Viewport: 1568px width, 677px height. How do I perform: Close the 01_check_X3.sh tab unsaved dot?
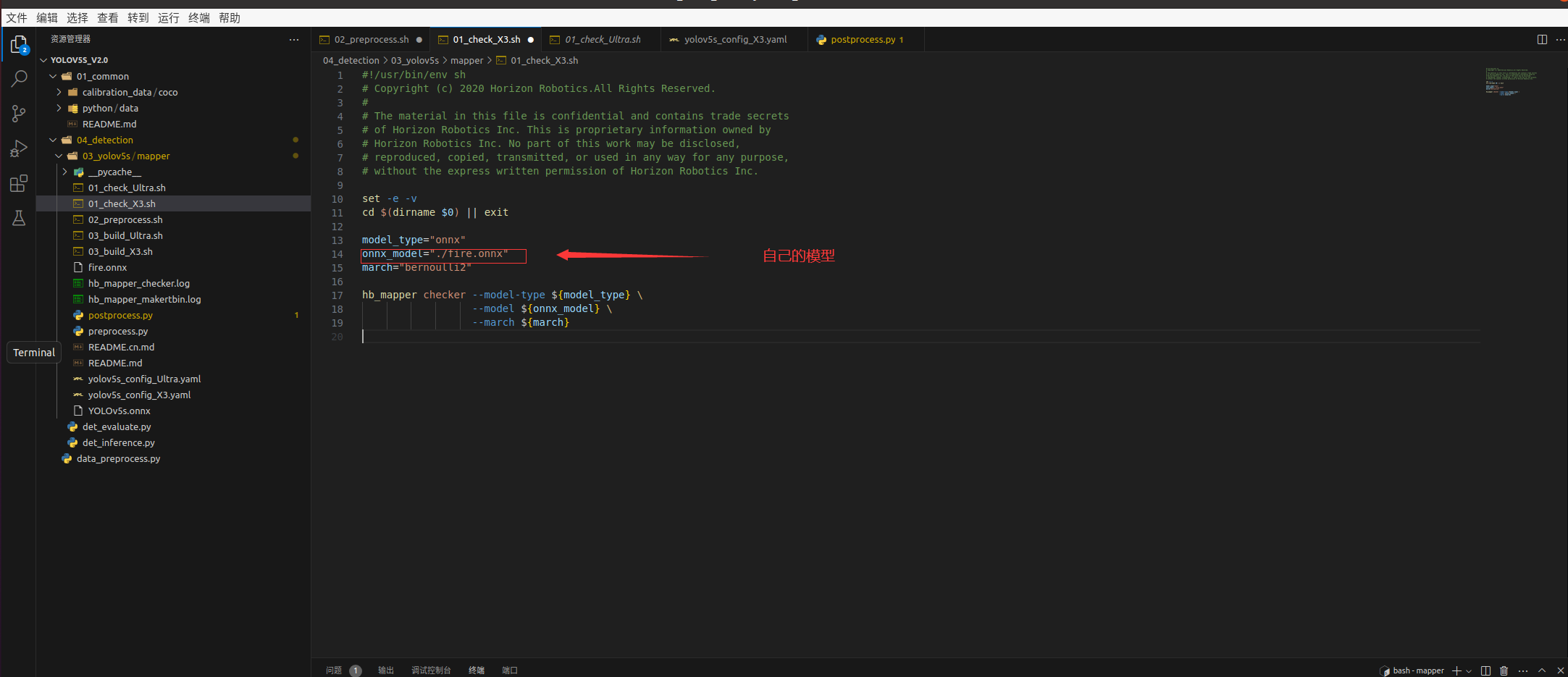(x=531, y=40)
